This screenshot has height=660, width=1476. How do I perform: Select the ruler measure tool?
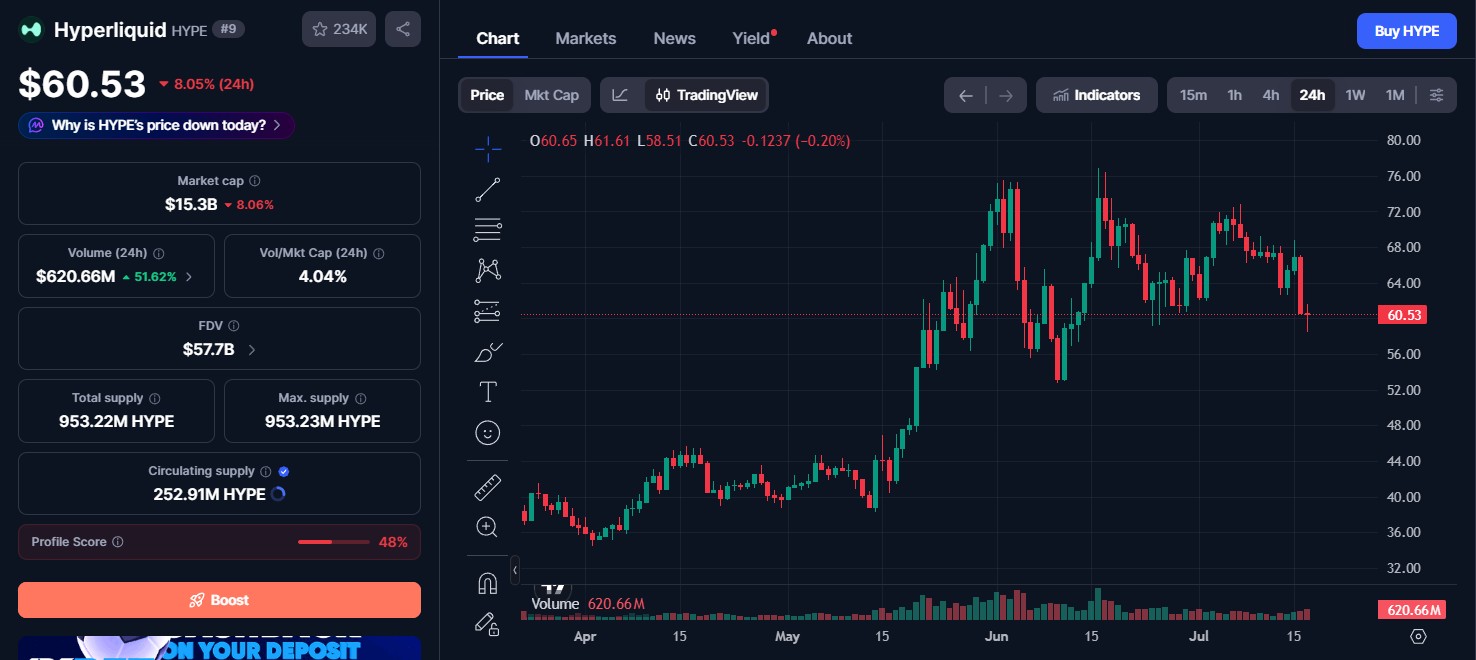488,488
